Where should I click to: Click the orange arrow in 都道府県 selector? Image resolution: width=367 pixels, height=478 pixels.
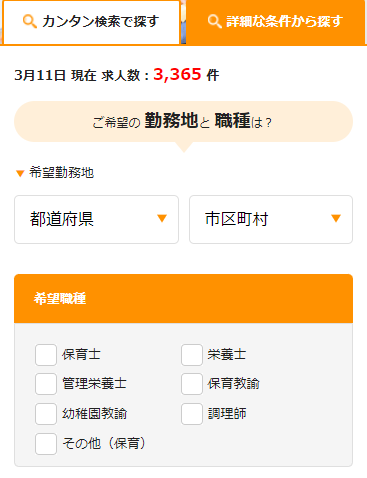[162, 218]
